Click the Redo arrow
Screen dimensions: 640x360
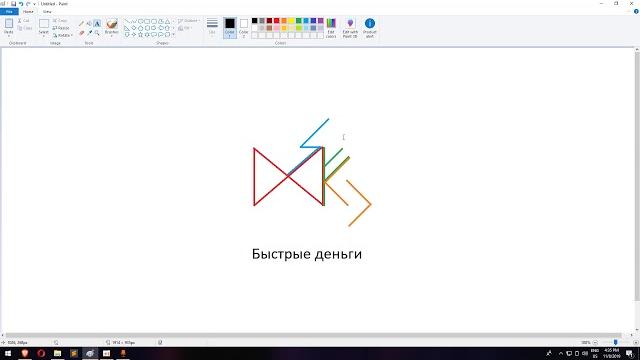click(x=28, y=4)
